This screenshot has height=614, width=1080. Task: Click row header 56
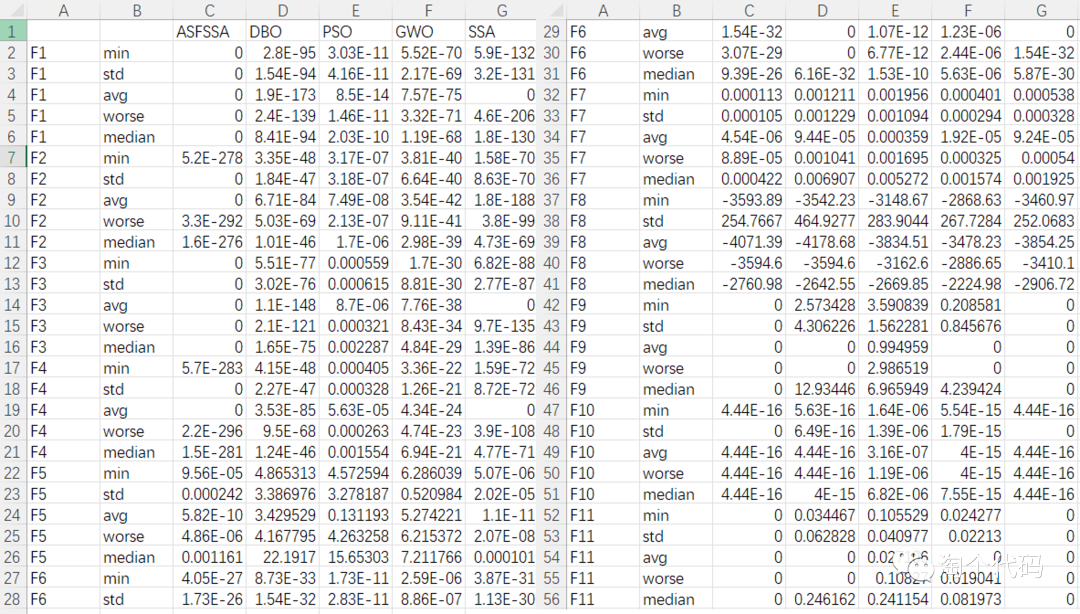pos(552,600)
